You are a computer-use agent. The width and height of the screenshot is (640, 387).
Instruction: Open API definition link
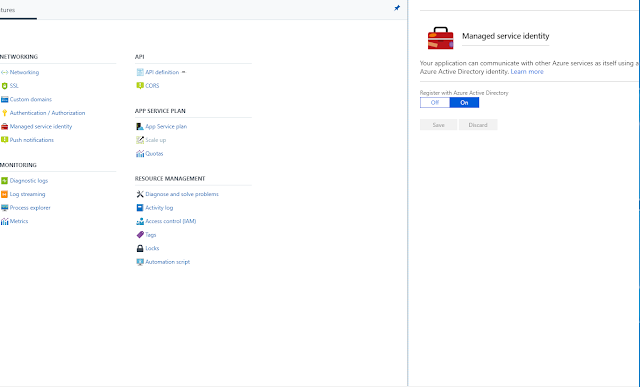162,72
